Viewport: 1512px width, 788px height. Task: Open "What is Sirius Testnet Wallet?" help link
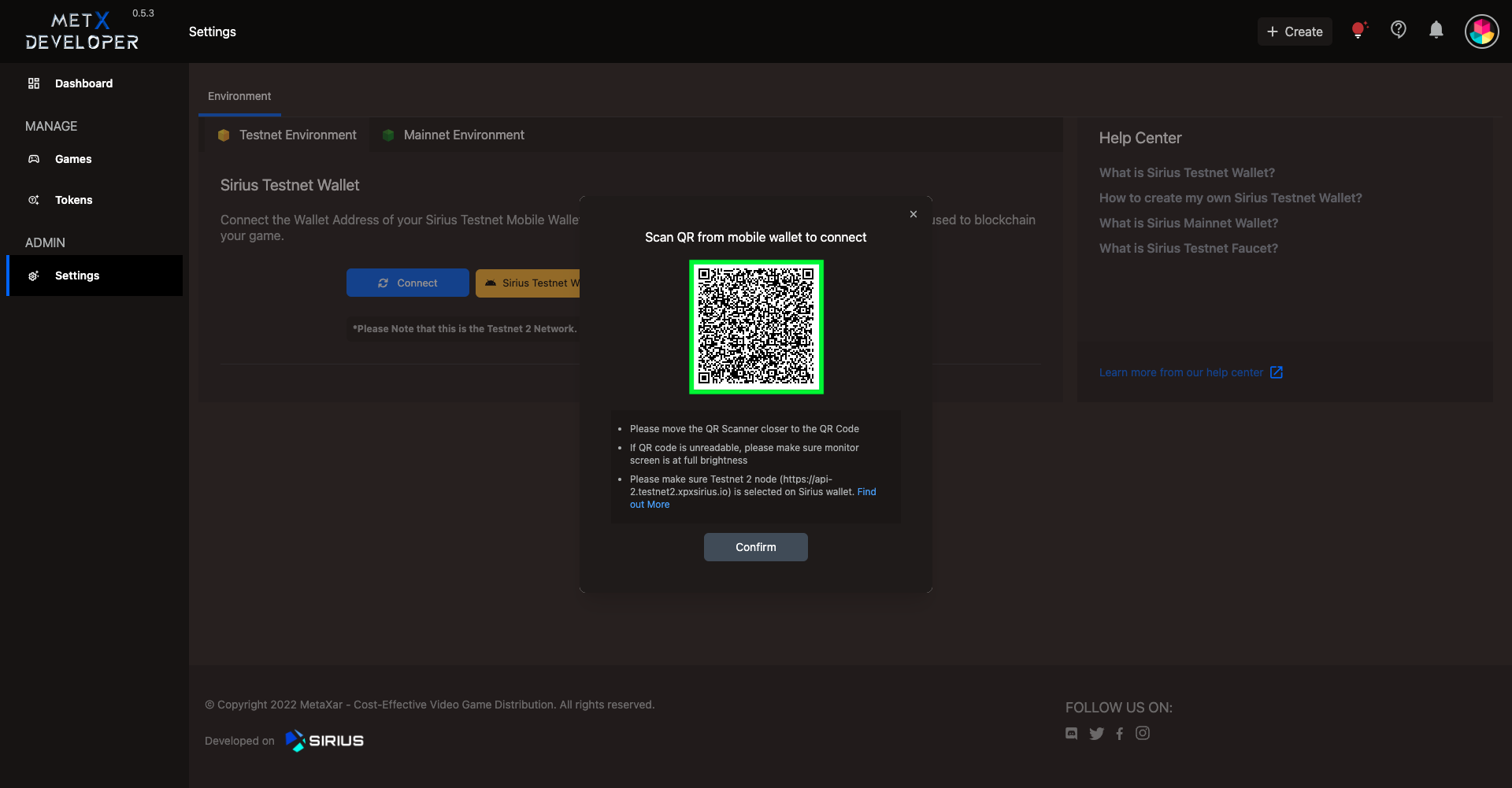coord(1187,172)
